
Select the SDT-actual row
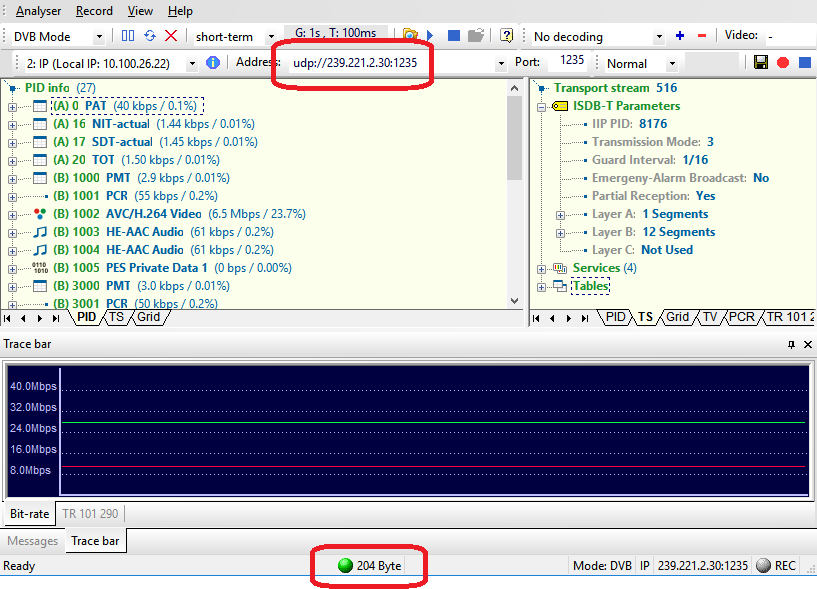(155, 142)
